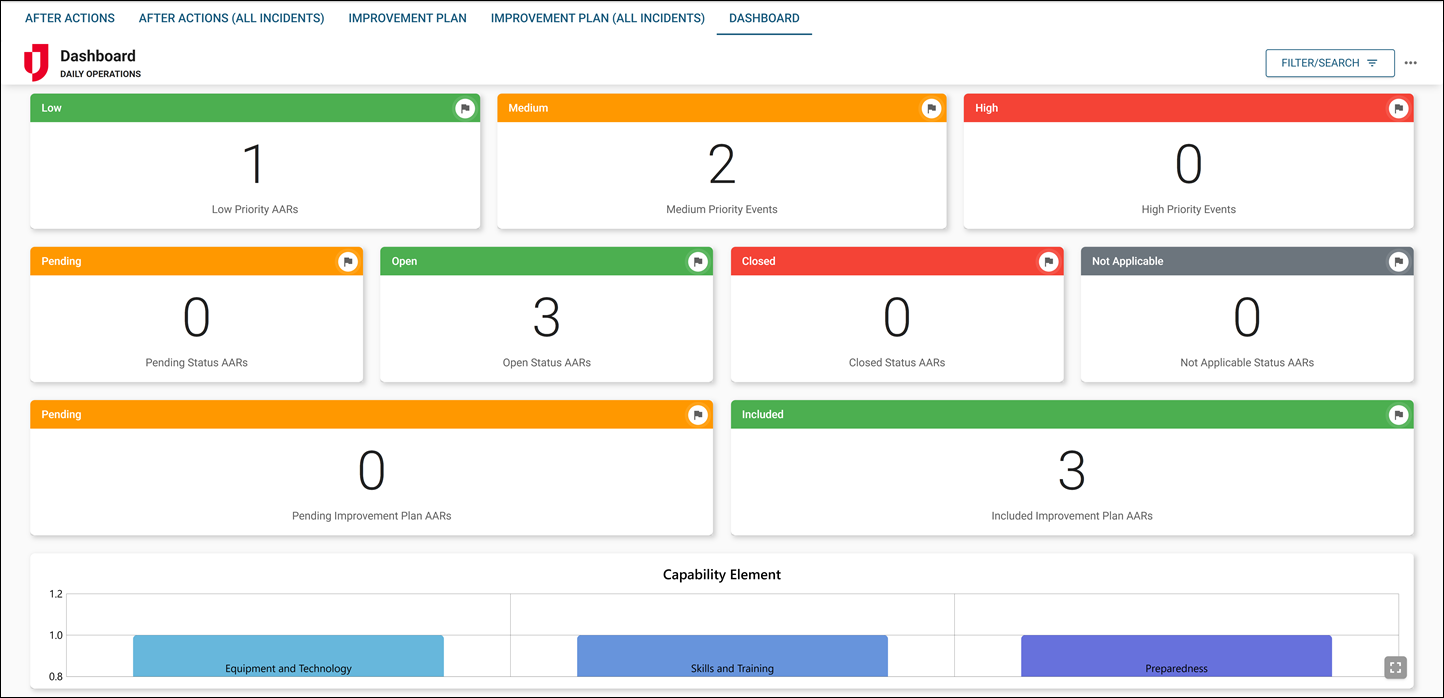This screenshot has width=1444, height=698.
Task: Open the ellipsis overflow menu
Action: tap(1411, 62)
